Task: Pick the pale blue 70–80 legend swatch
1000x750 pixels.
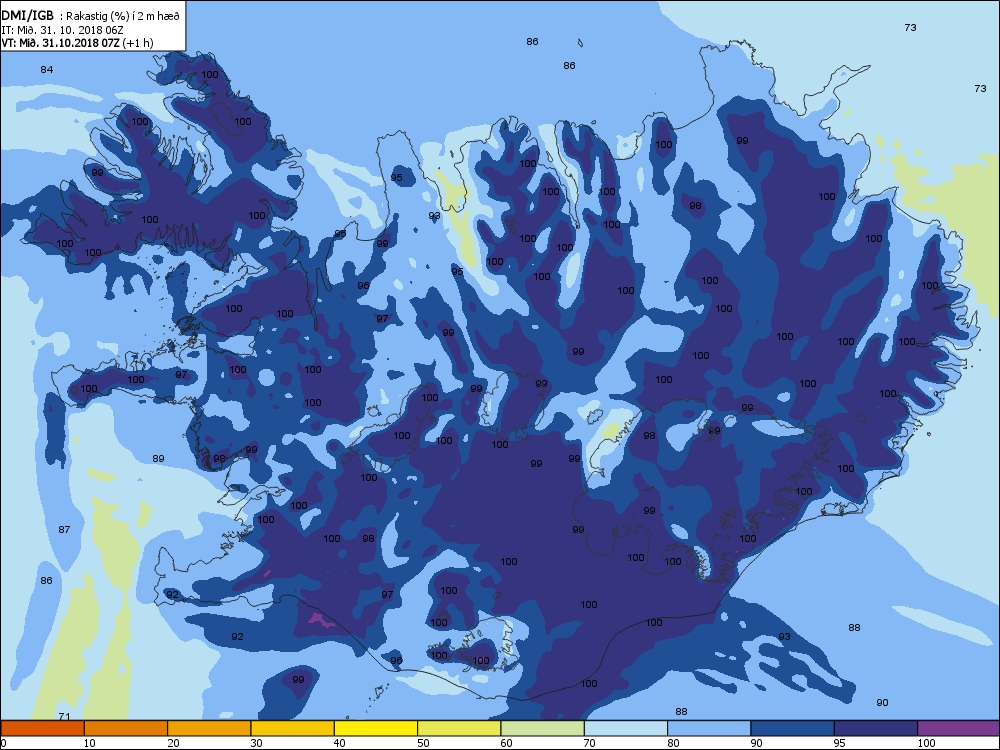Action: pos(626,728)
